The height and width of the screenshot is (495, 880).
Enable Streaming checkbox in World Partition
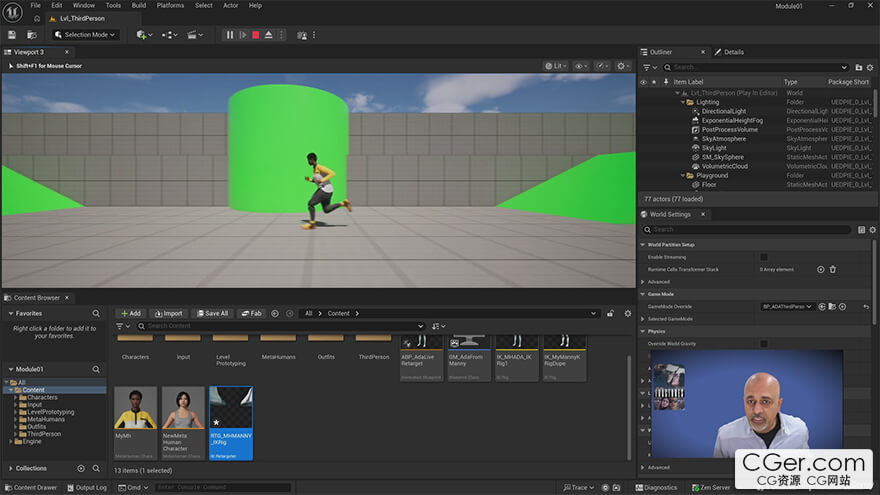tap(764, 257)
